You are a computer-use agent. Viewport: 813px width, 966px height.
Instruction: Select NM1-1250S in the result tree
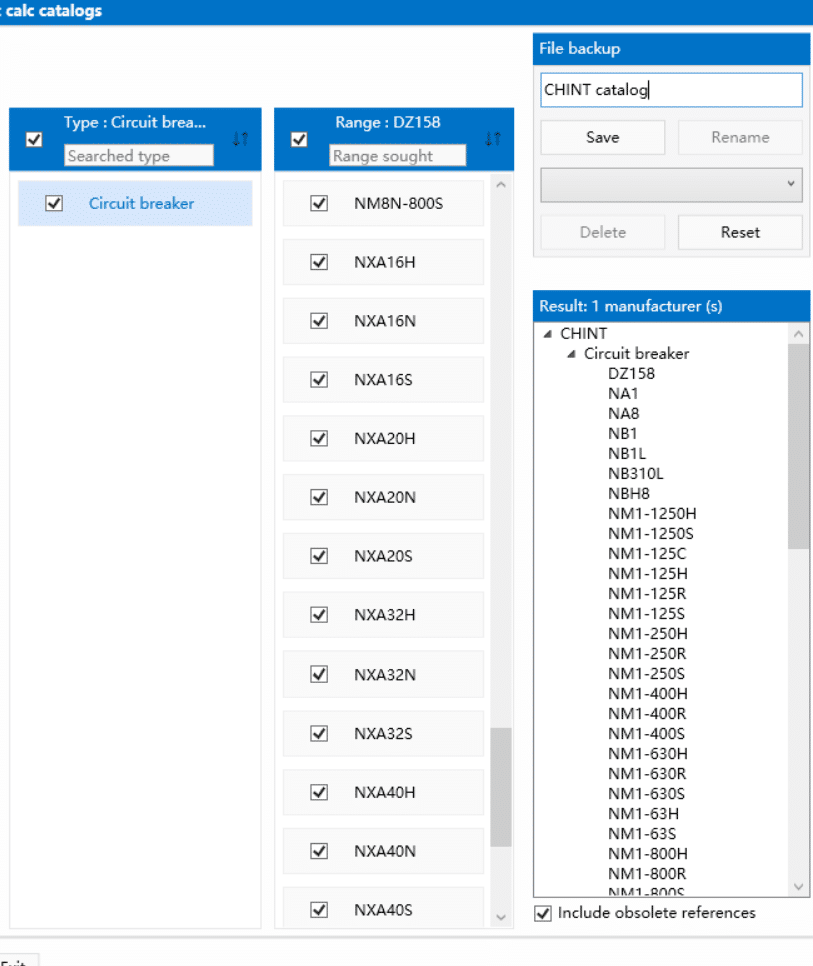click(x=651, y=534)
